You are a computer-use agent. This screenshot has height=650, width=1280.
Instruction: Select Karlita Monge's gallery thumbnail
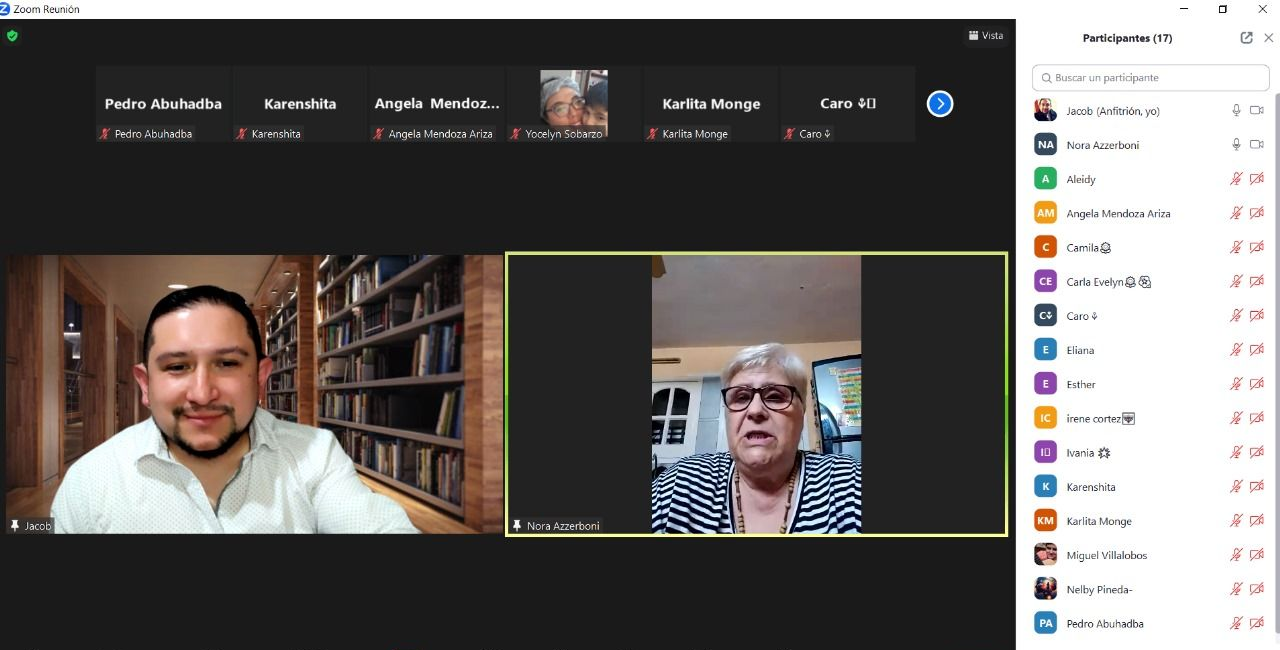click(x=711, y=104)
